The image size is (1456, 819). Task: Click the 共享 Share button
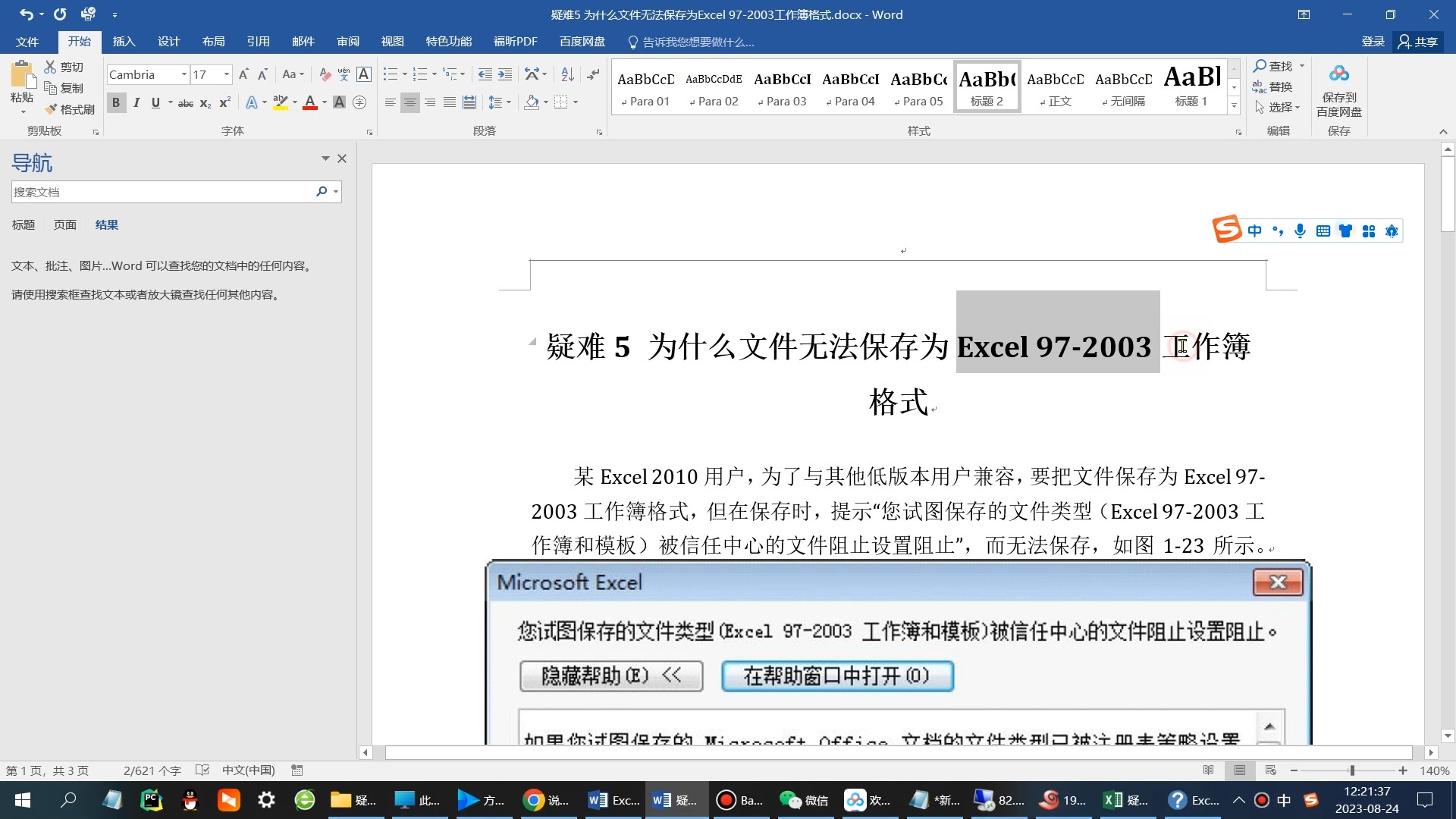1418,41
